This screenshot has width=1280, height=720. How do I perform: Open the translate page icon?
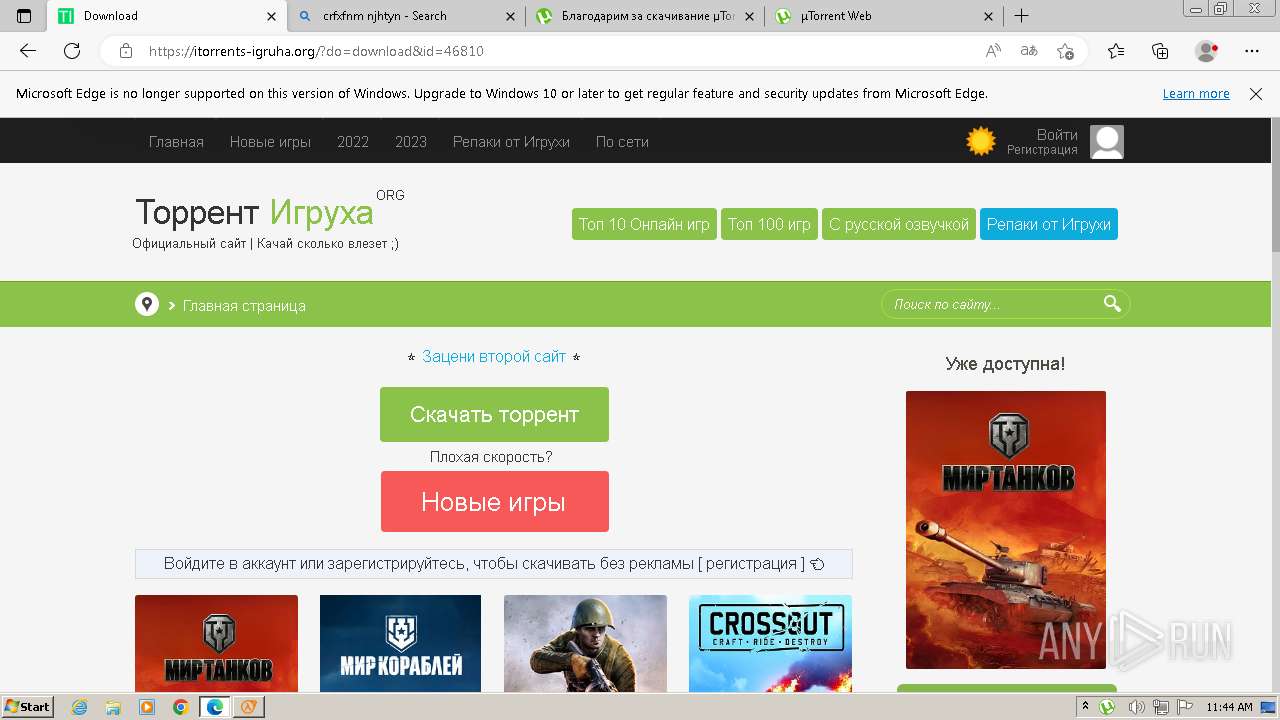pyautogui.click(x=1029, y=51)
